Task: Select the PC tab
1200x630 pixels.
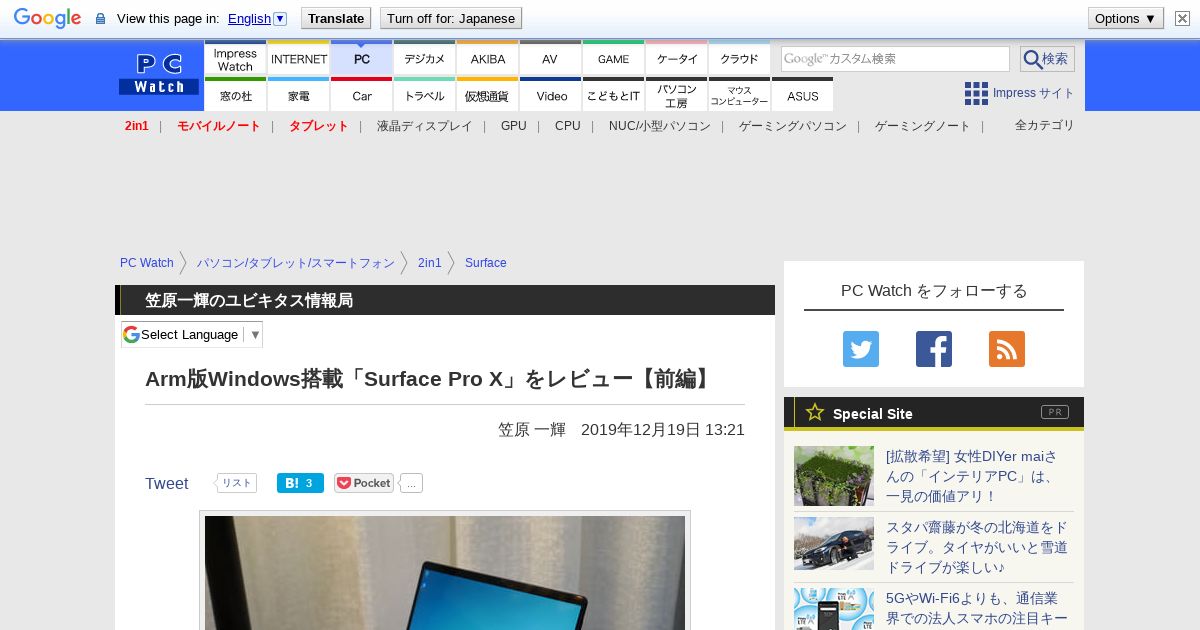Action: click(362, 59)
